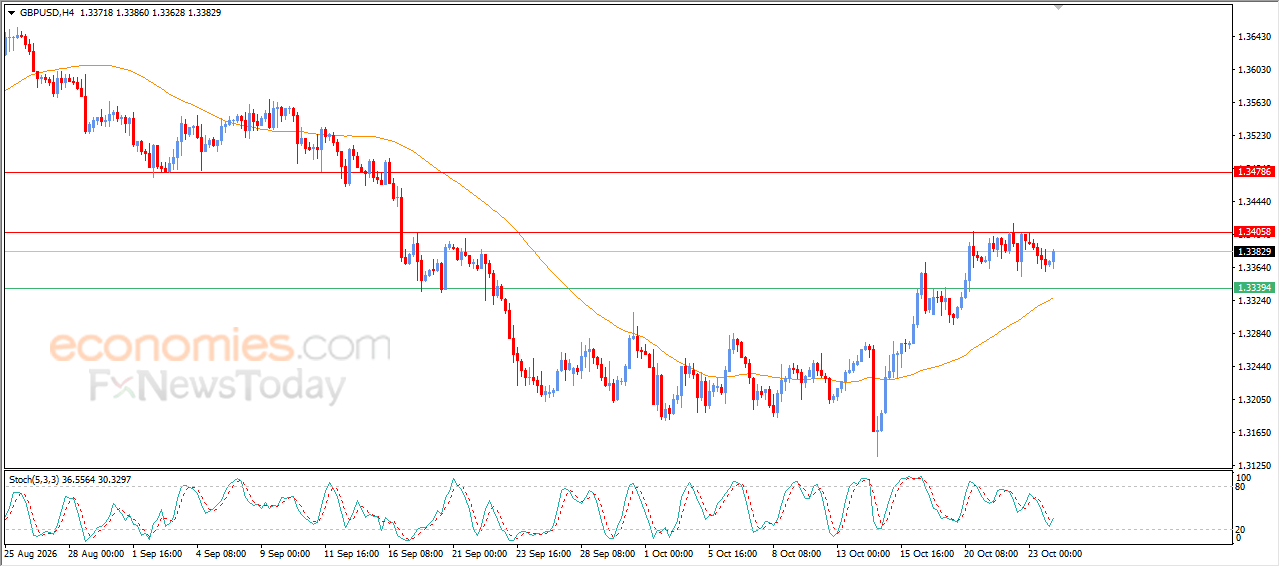Viewport: 1280px width, 567px height.
Task: Click the 23 Oct 00:00 time label
Action: pyautogui.click(x=1055, y=553)
